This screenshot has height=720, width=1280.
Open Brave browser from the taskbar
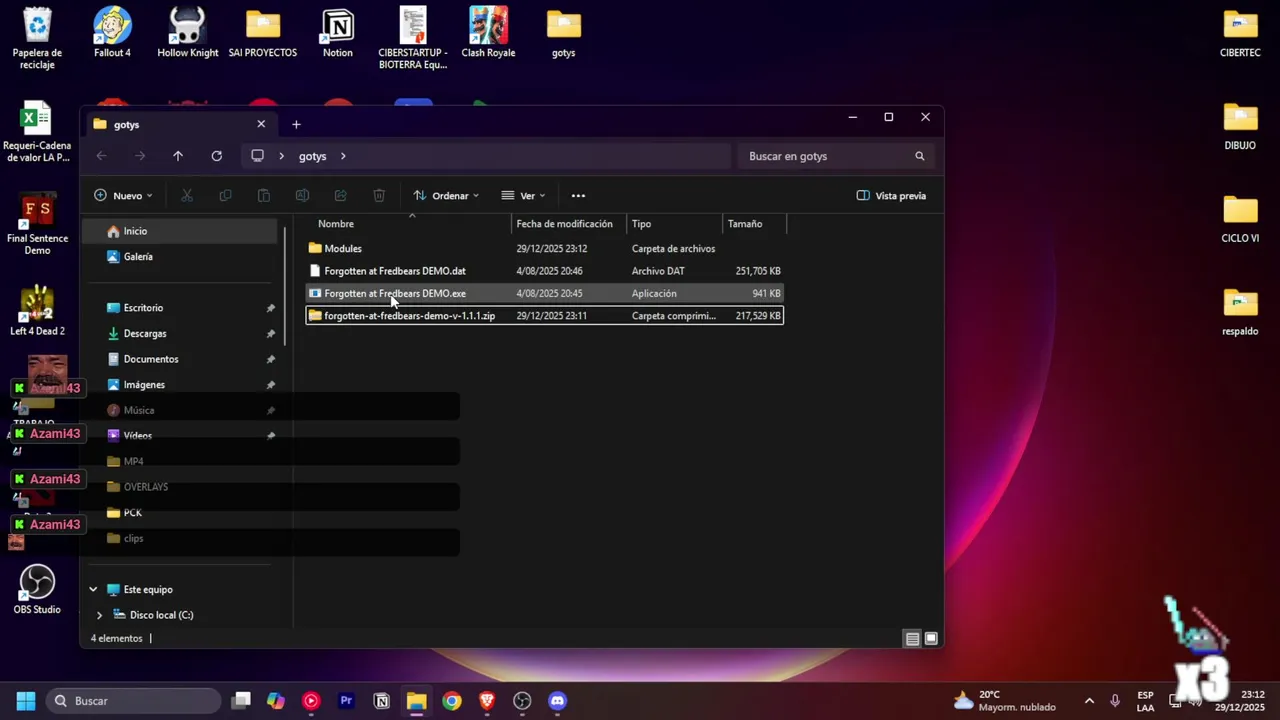click(487, 701)
